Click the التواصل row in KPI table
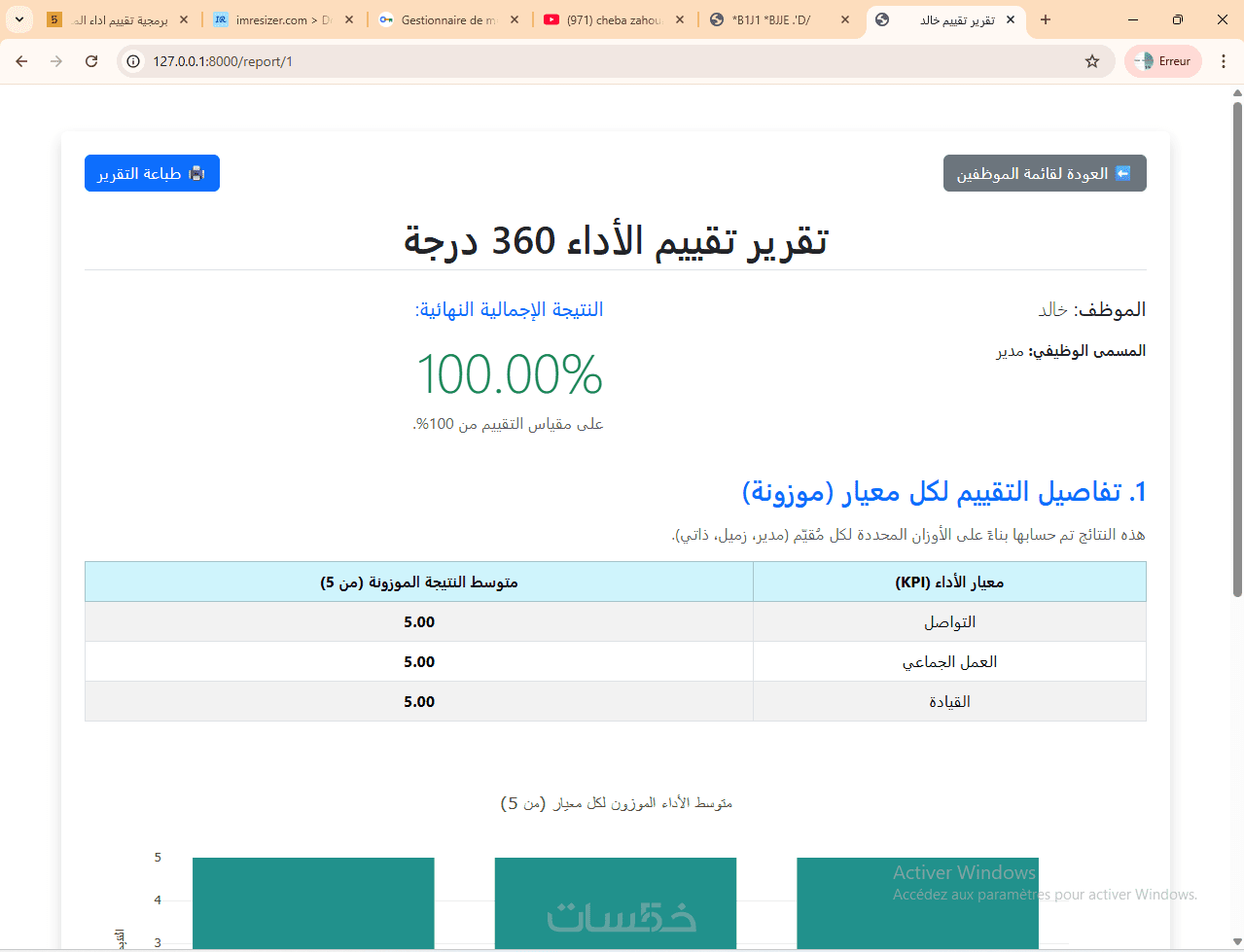The height and width of the screenshot is (952, 1244). point(616,621)
